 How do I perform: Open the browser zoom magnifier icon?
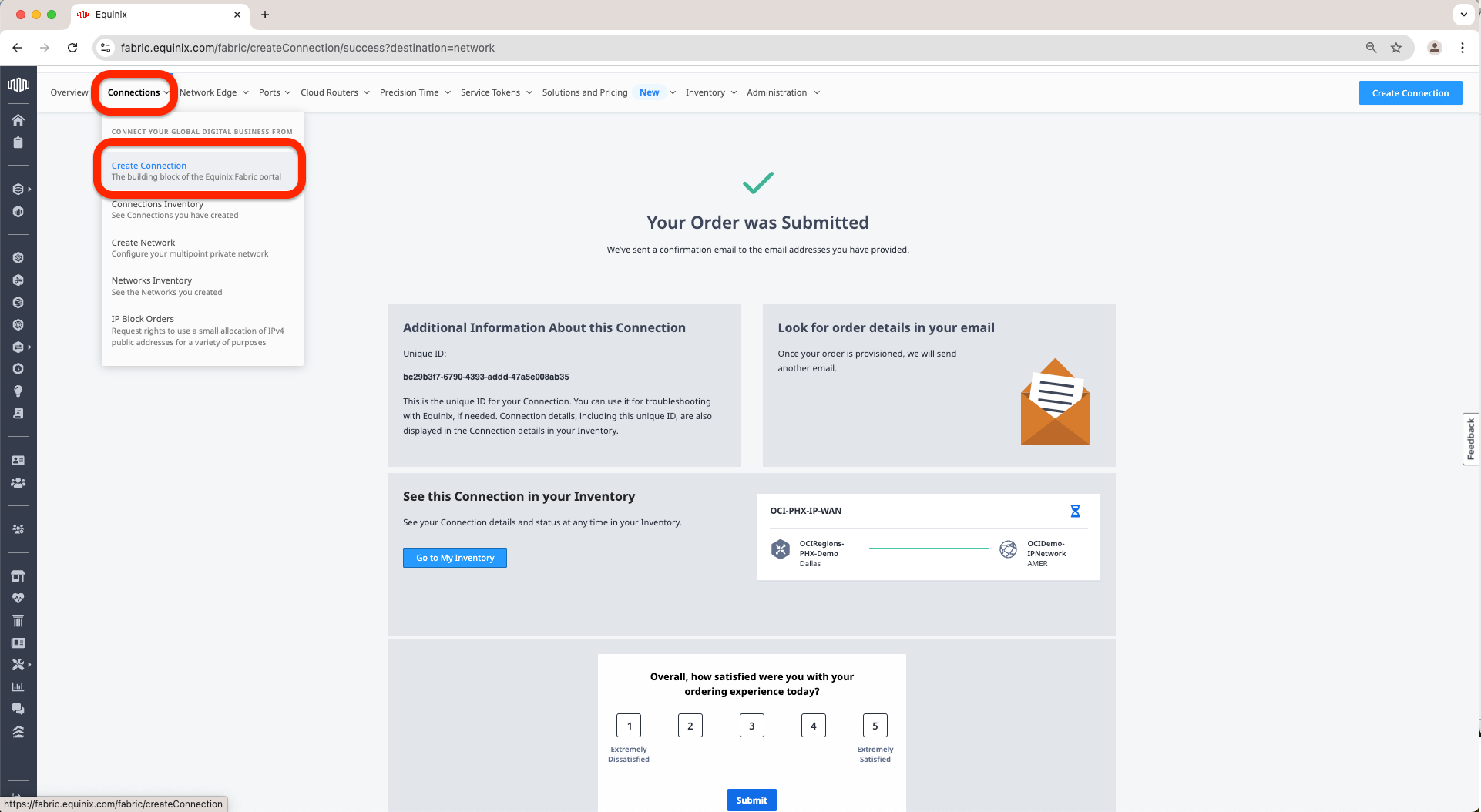(1372, 48)
